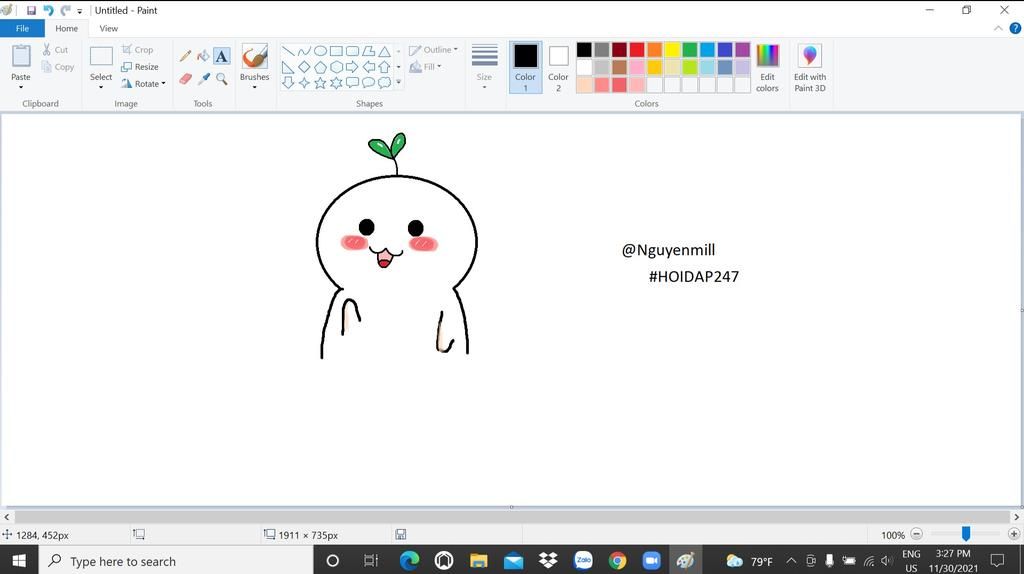Open Zalo app from taskbar
Screen dimensions: 1024x574
583,561
